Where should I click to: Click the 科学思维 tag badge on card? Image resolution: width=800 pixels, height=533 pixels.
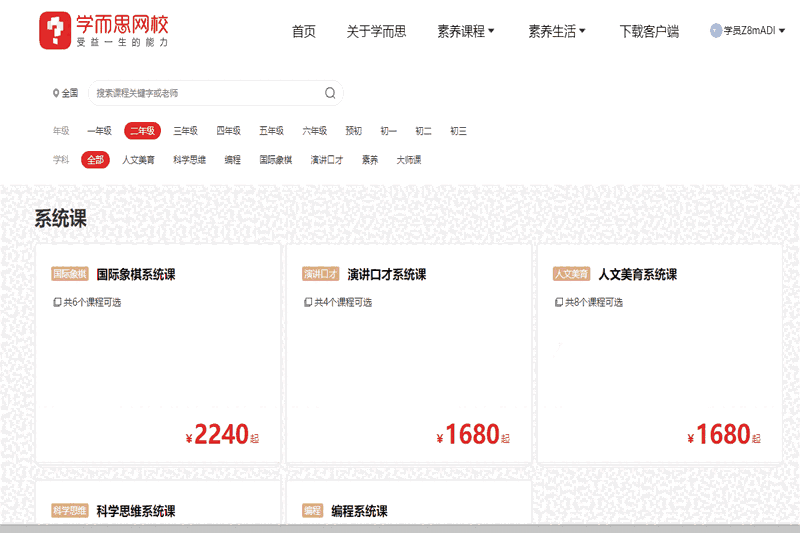coord(70,511)
